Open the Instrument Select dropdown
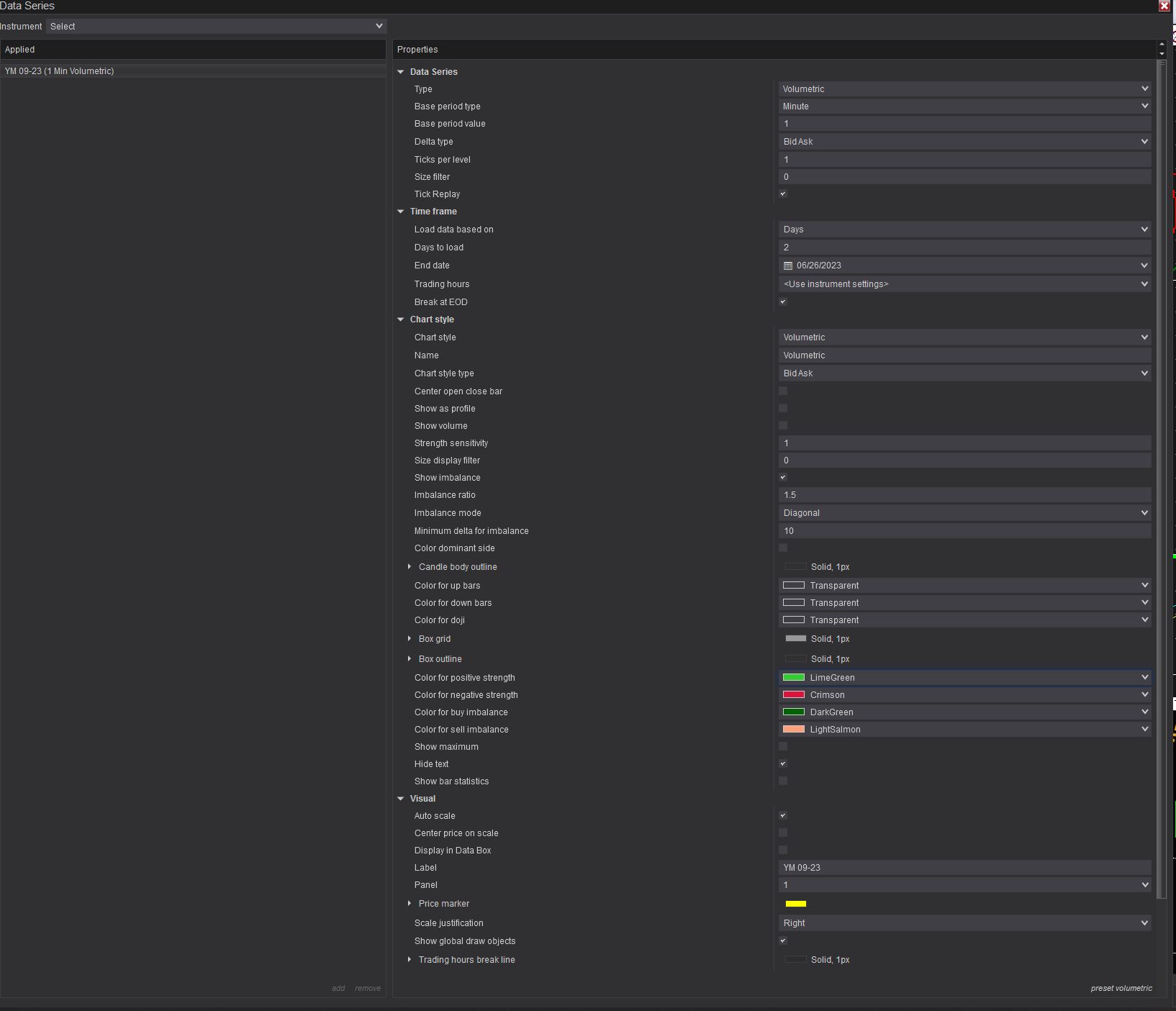Screen dimensions: 1176x1011 click(216, 27)
